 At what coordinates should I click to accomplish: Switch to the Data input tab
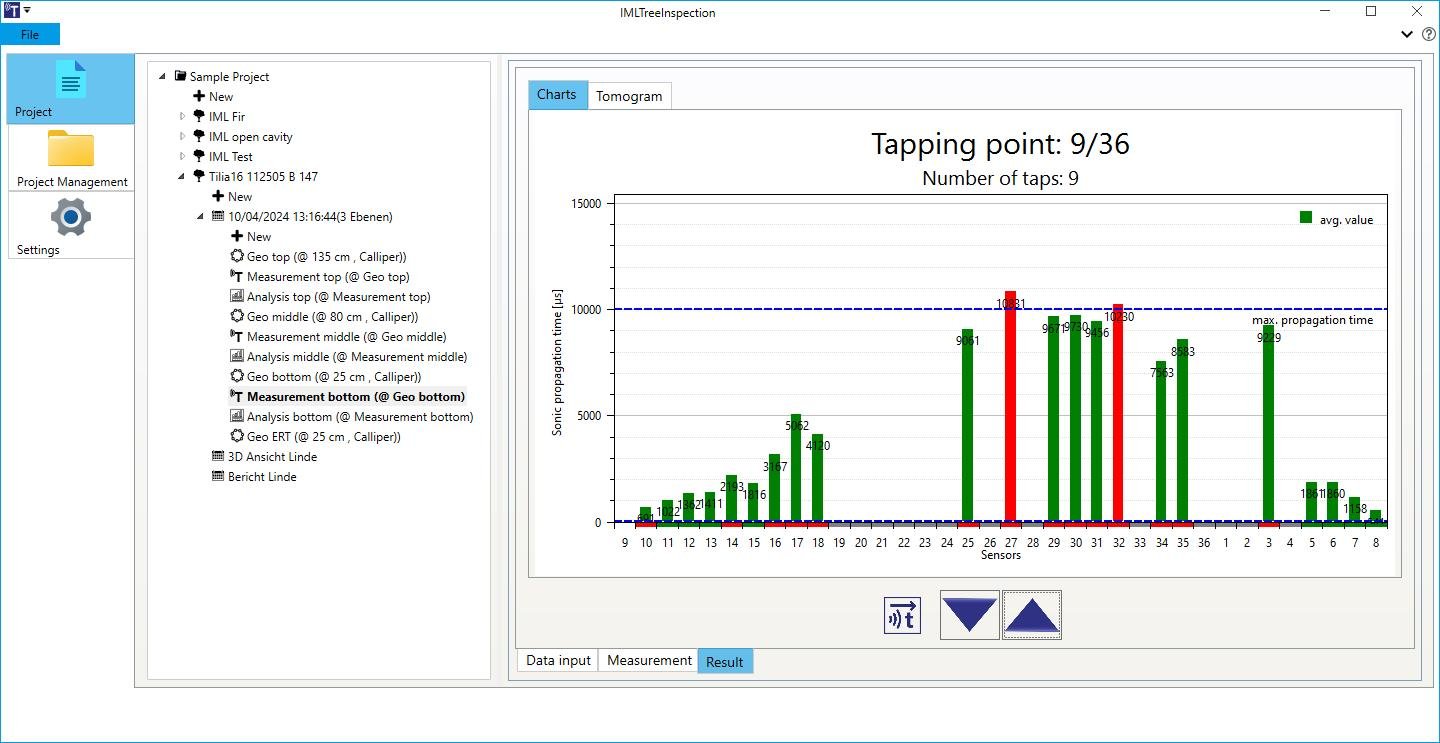[558, 661]
